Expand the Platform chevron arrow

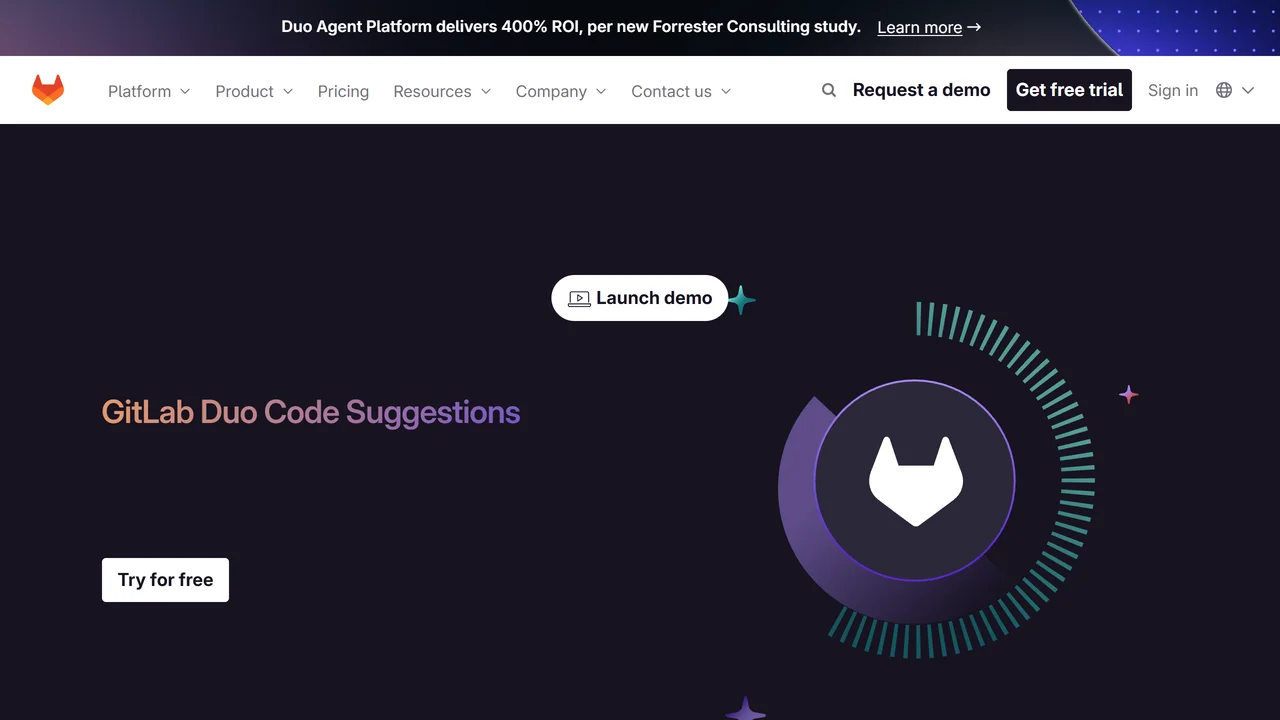pos(185,91)
